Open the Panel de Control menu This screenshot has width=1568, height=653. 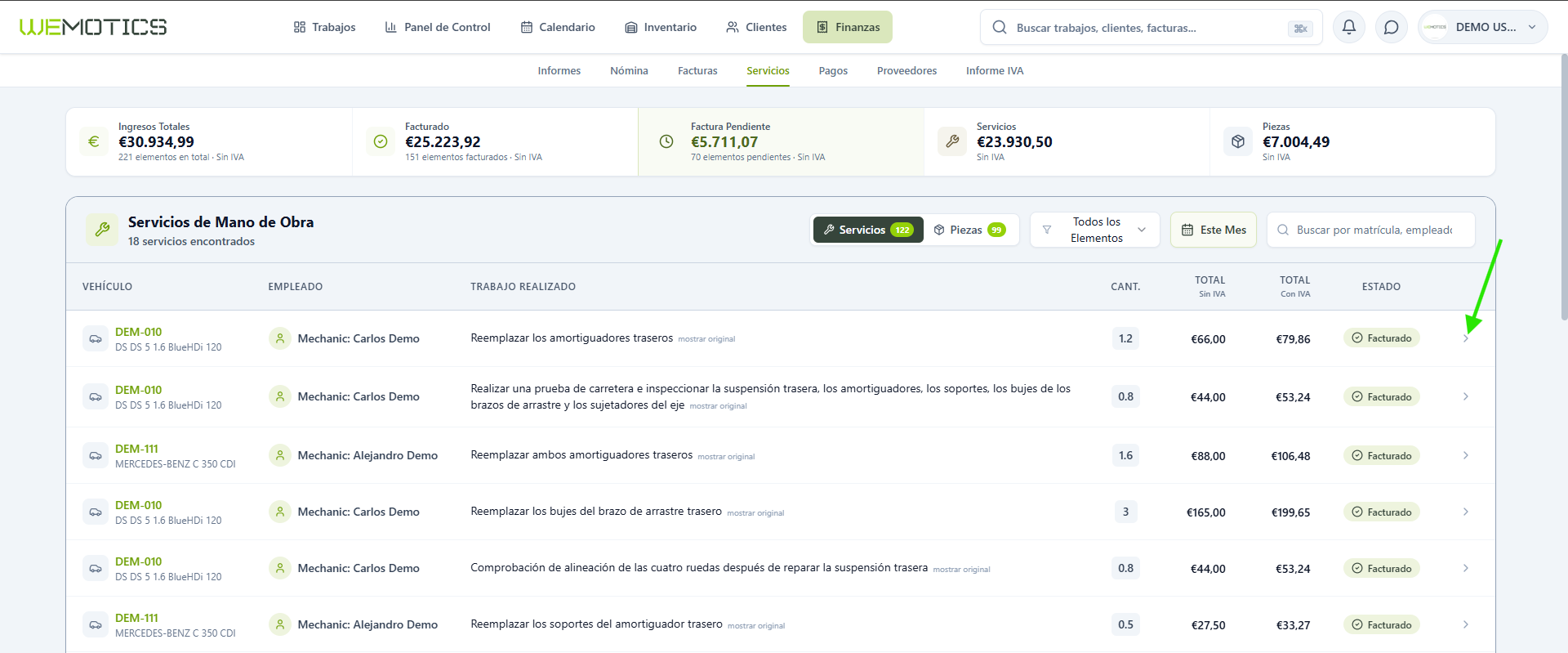438,27
